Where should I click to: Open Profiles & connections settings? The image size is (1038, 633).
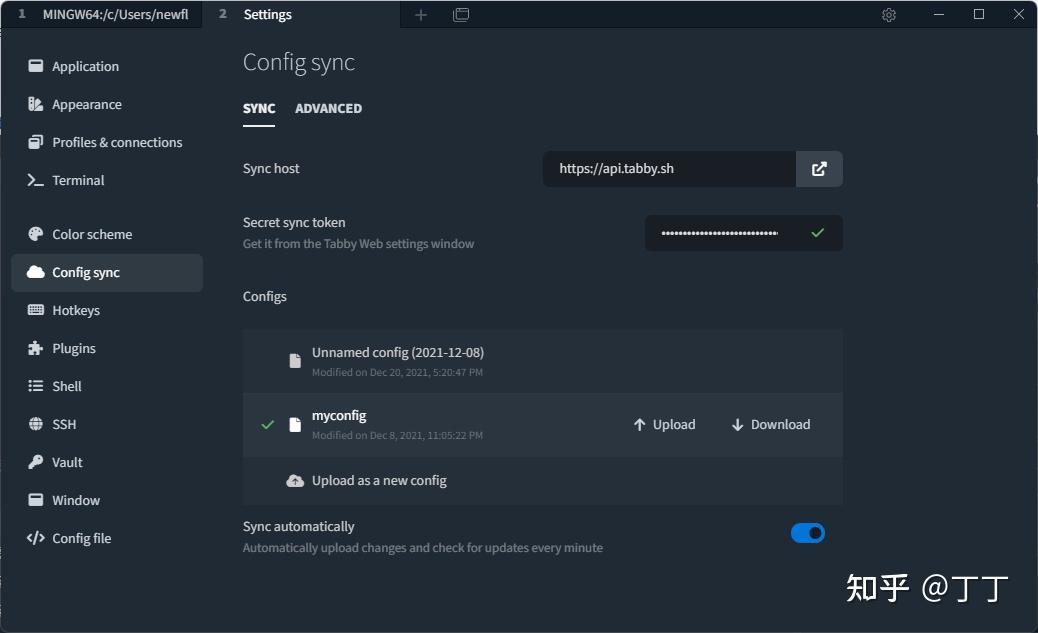point(116,142)
